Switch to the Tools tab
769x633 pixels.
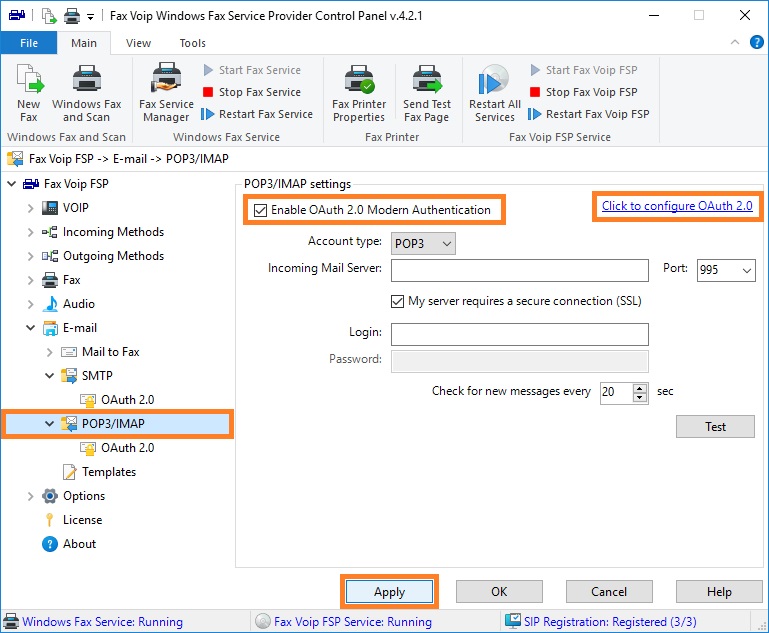192,43
